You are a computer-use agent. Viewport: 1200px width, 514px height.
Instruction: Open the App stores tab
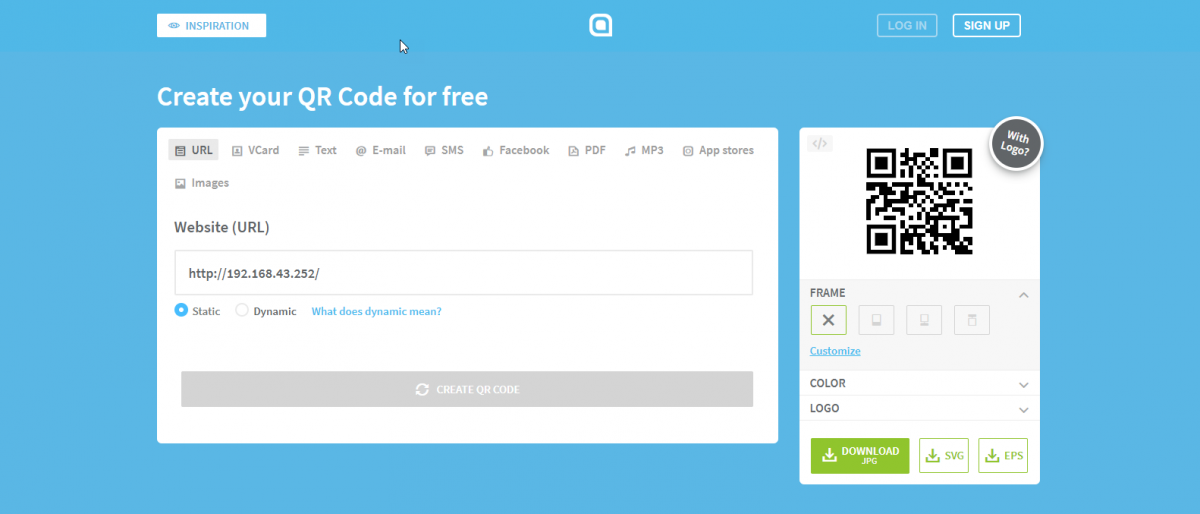718,150
